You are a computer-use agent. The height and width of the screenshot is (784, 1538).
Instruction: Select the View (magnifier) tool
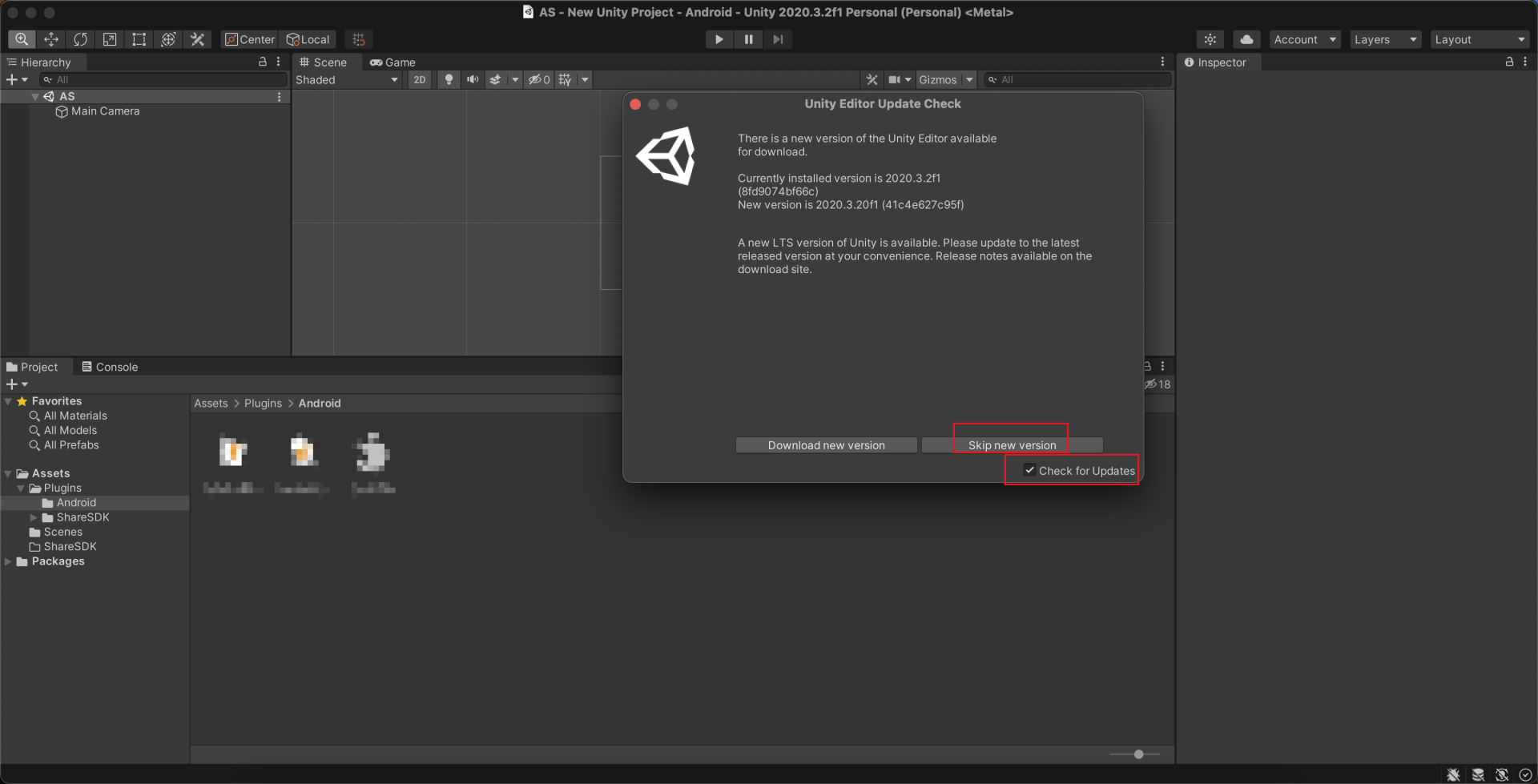[x=22, y=39]
